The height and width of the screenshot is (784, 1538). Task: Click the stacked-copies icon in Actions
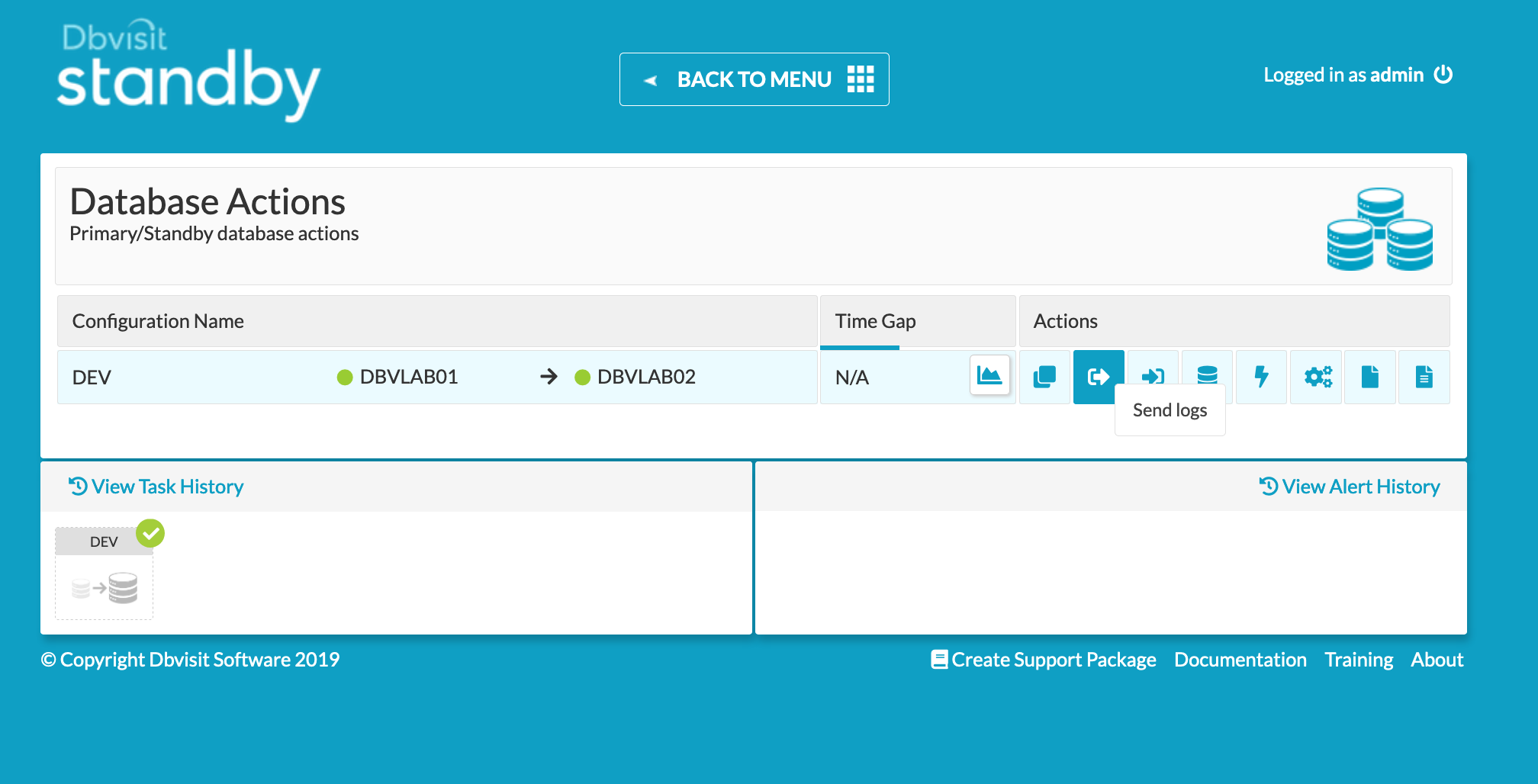pos(1044,377)
